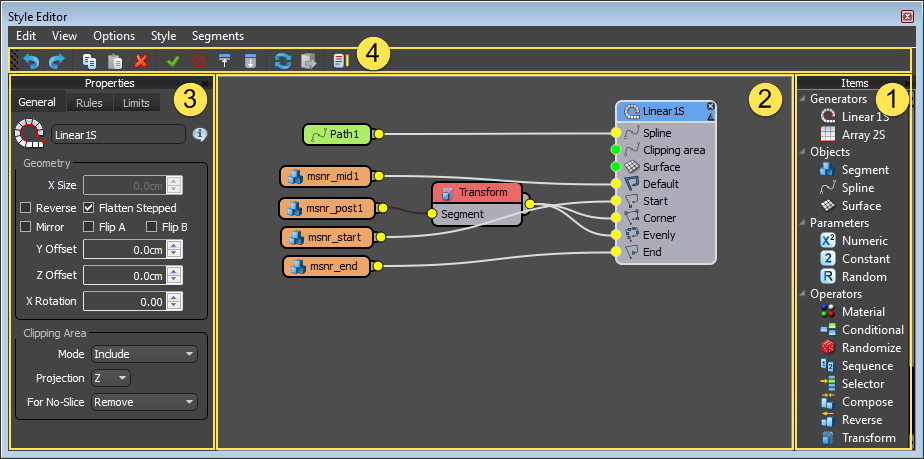924x459 pixels.
Task: Open the Segments menu
Action: tap(217, 35)
